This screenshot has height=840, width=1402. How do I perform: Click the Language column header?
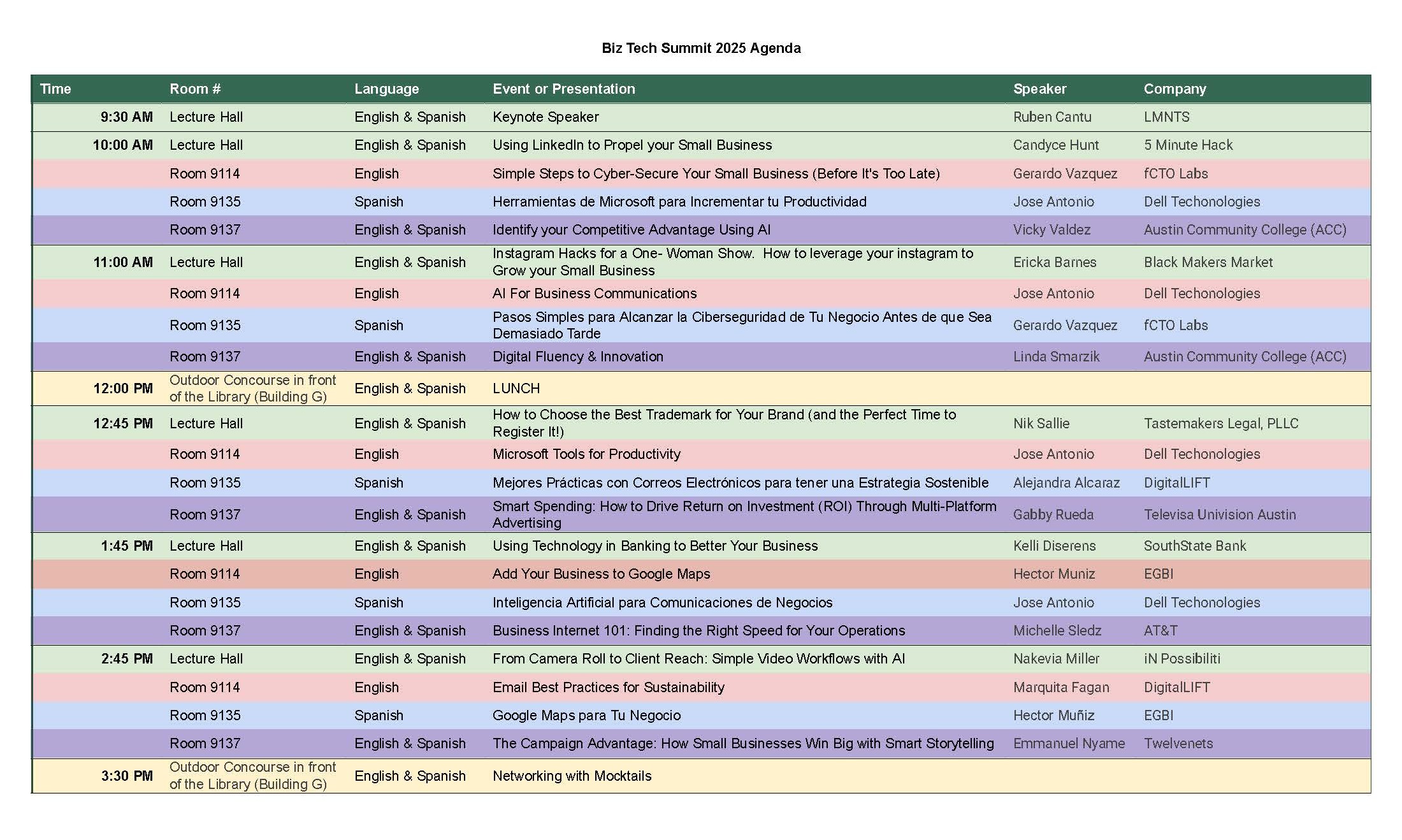[386, 89]
